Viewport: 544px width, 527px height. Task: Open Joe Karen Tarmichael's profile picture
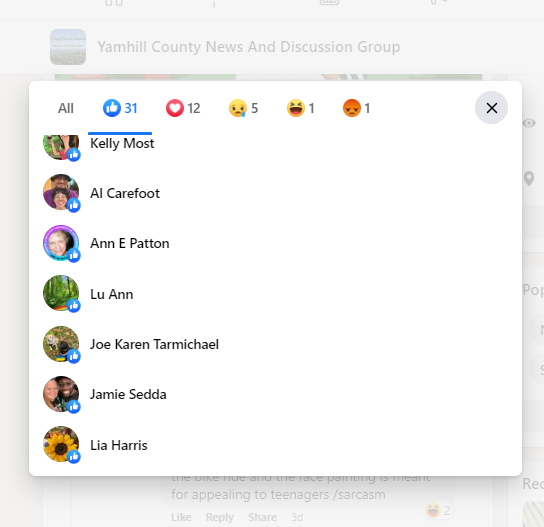click(61, 344)
